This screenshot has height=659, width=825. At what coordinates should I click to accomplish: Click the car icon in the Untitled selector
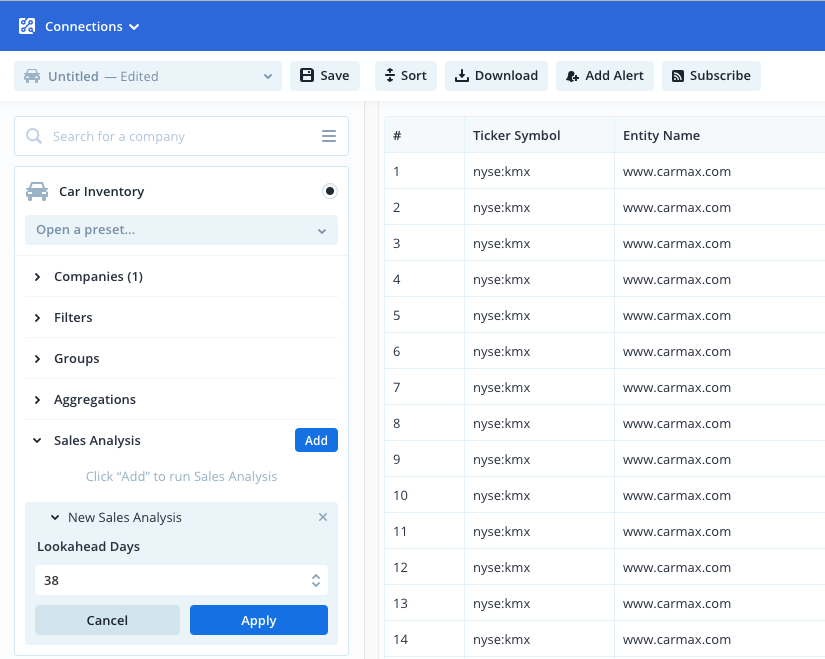point(32,76)
